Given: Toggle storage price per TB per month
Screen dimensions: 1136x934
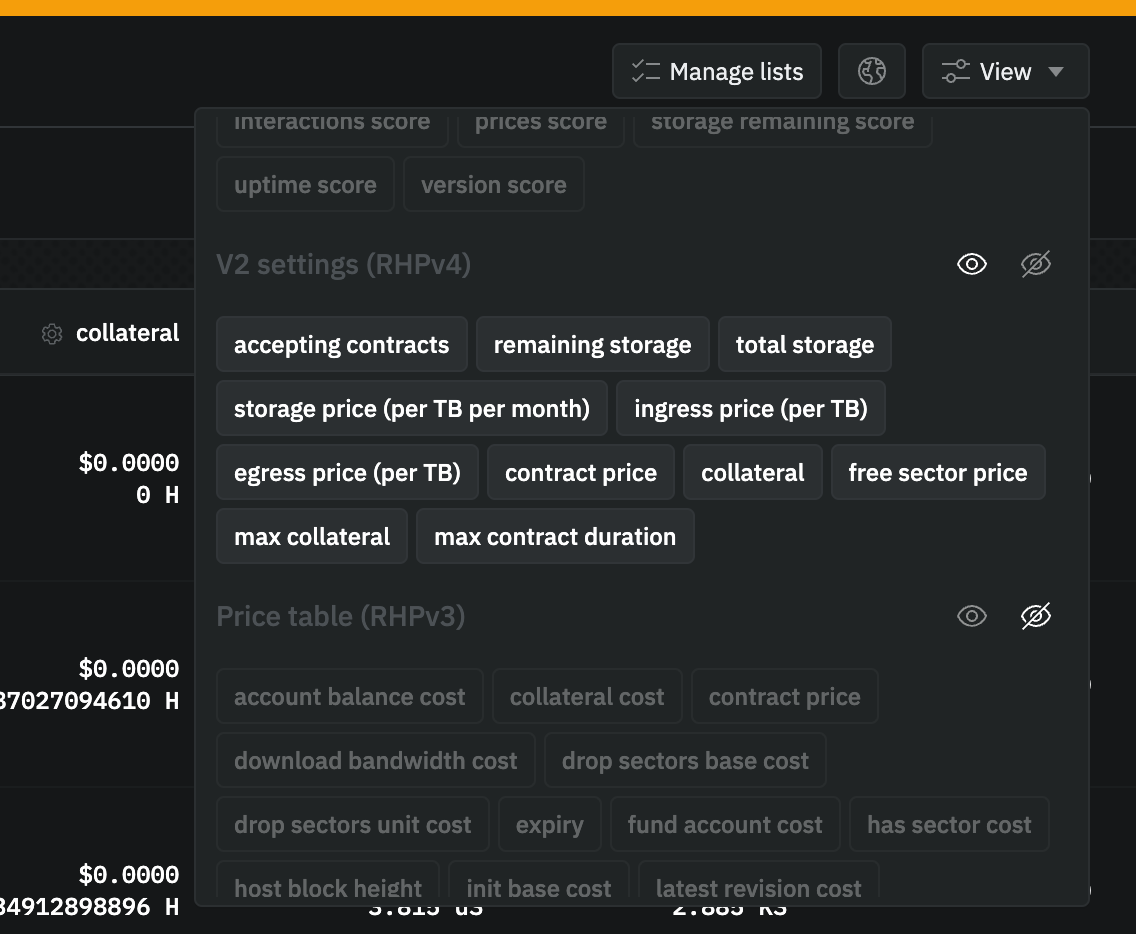Looking at the screenshot, I should point(412,408).
